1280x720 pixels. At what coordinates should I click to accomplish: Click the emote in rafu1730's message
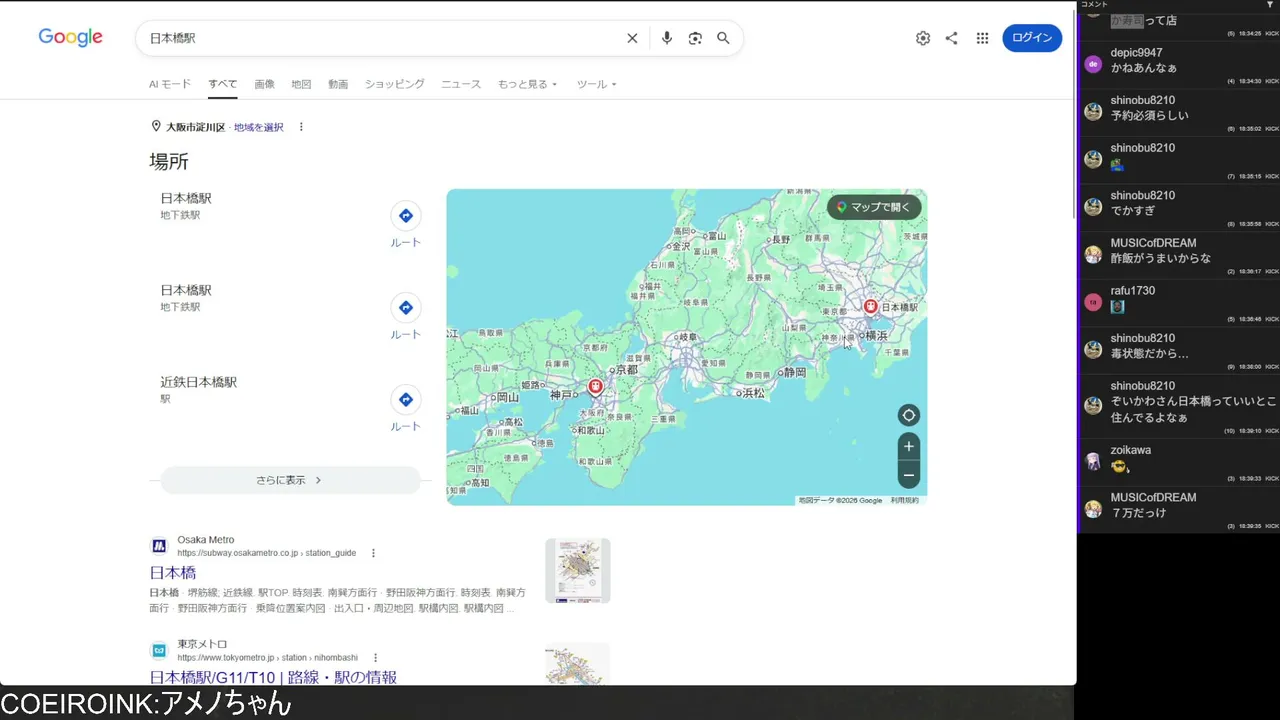pyautogui.click(x=1118, y=307)
